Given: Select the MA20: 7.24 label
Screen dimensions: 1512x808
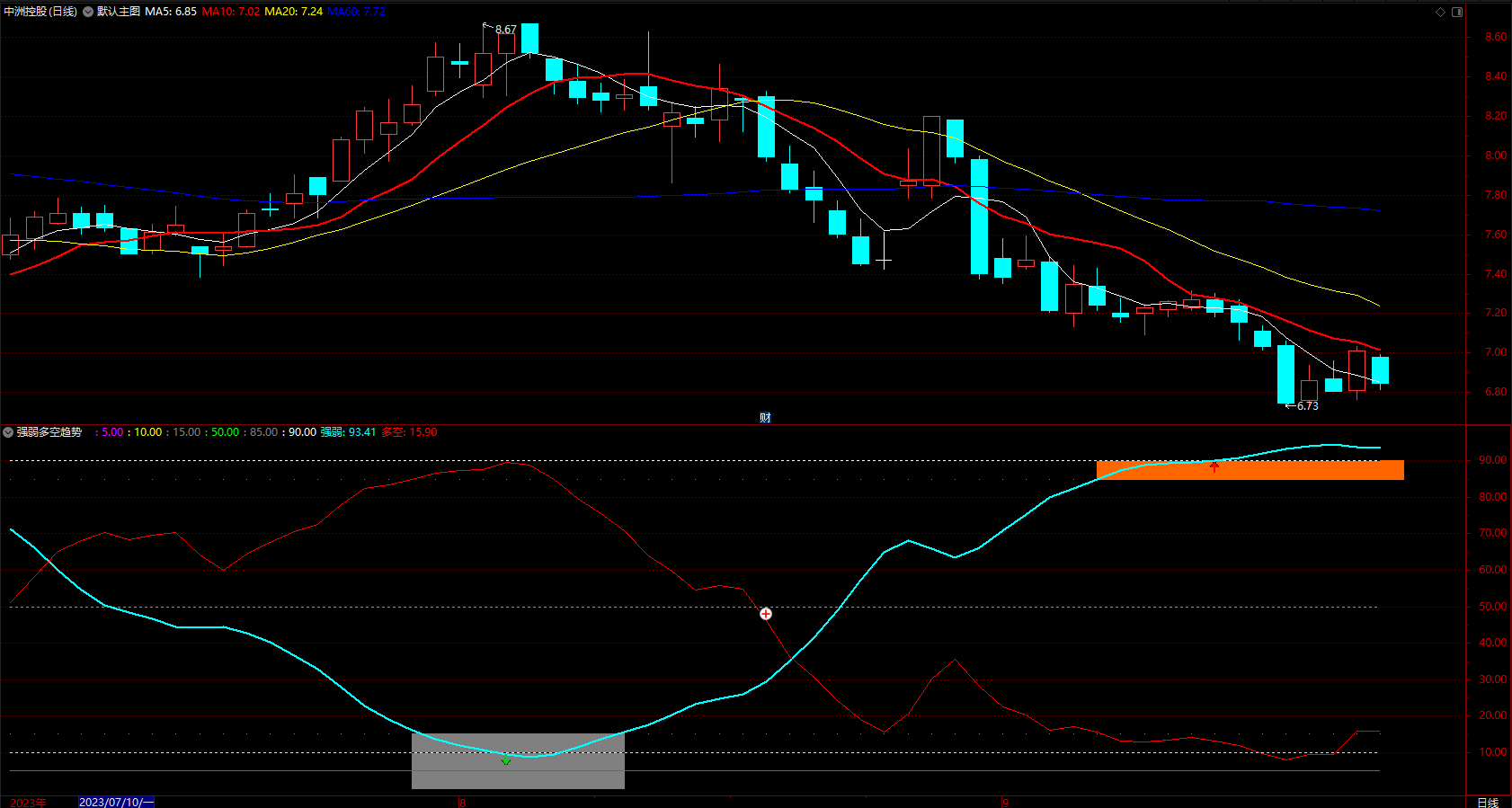Looking at the screenshot, I should click(x=294, y=12).
